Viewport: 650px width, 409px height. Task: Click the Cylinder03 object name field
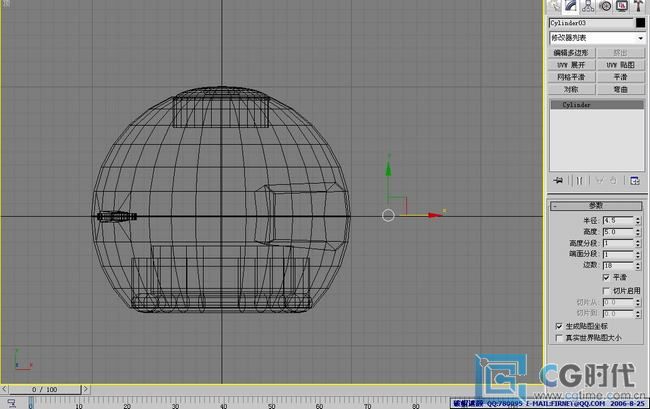pyautogui.click(x=592, y=23)
